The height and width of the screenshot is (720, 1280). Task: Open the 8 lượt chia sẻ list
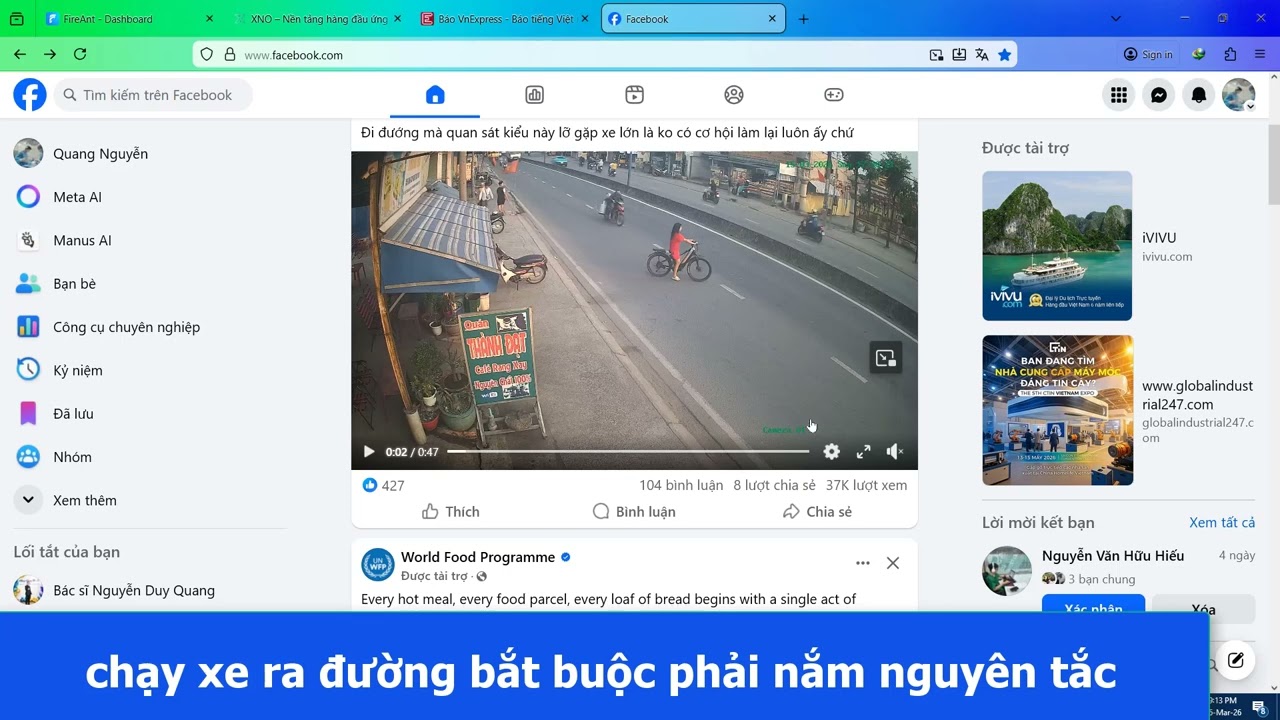[x=774, y=485]
